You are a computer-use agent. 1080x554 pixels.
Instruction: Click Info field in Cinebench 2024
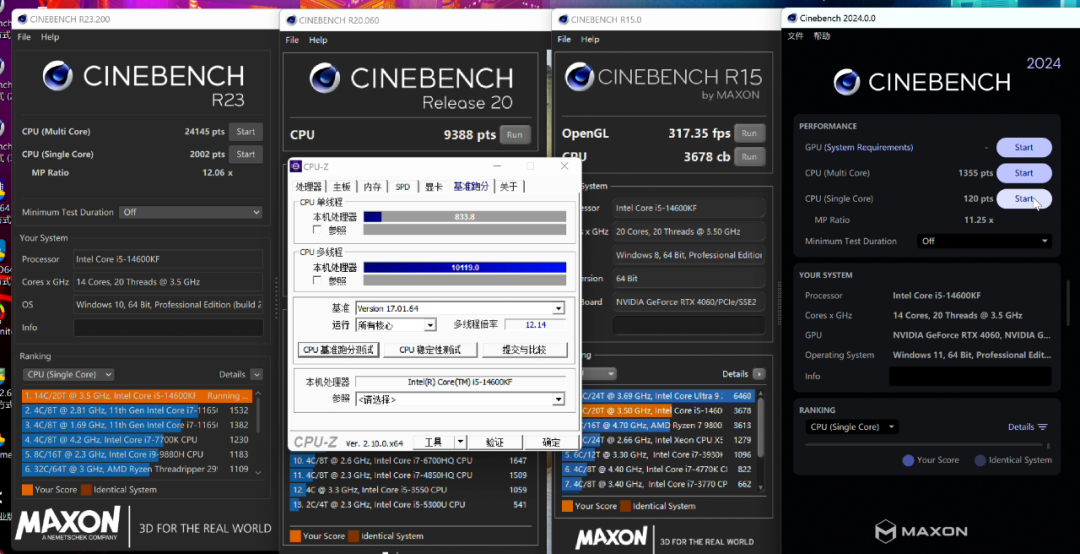tap(970, 376)
